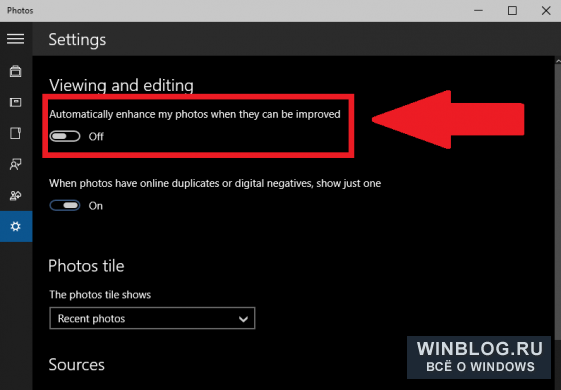Open the Albums view icon
The width and height of the screenshot is (561, 390).
click(15, 102)
